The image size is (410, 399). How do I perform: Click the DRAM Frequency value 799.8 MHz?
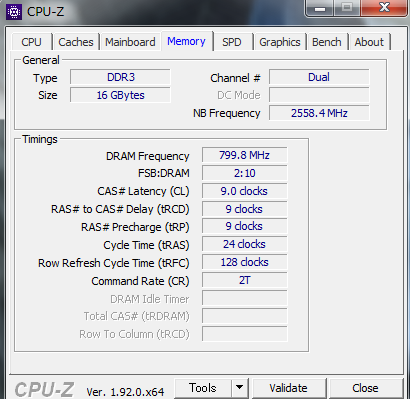tap(244, 155)
